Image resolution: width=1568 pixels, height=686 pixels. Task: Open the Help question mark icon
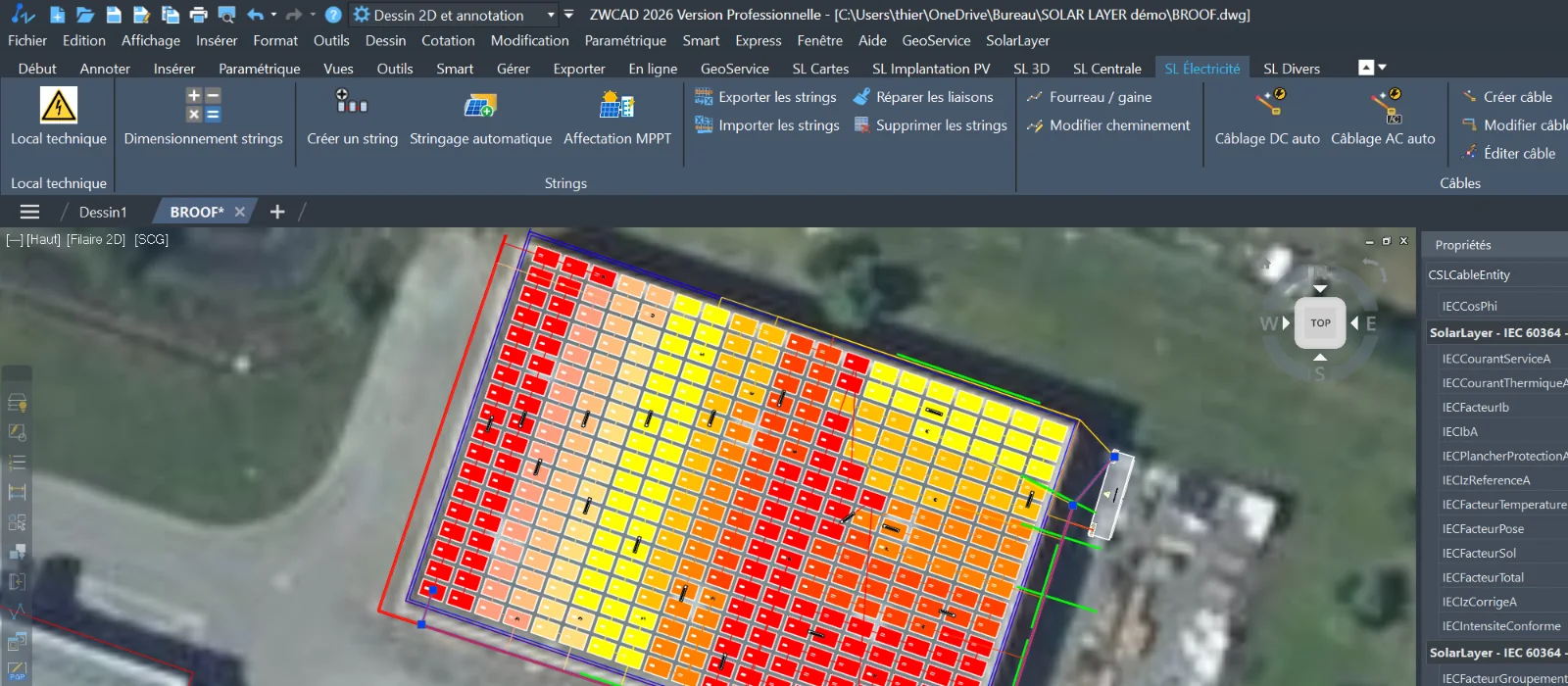tap(333, 15)
